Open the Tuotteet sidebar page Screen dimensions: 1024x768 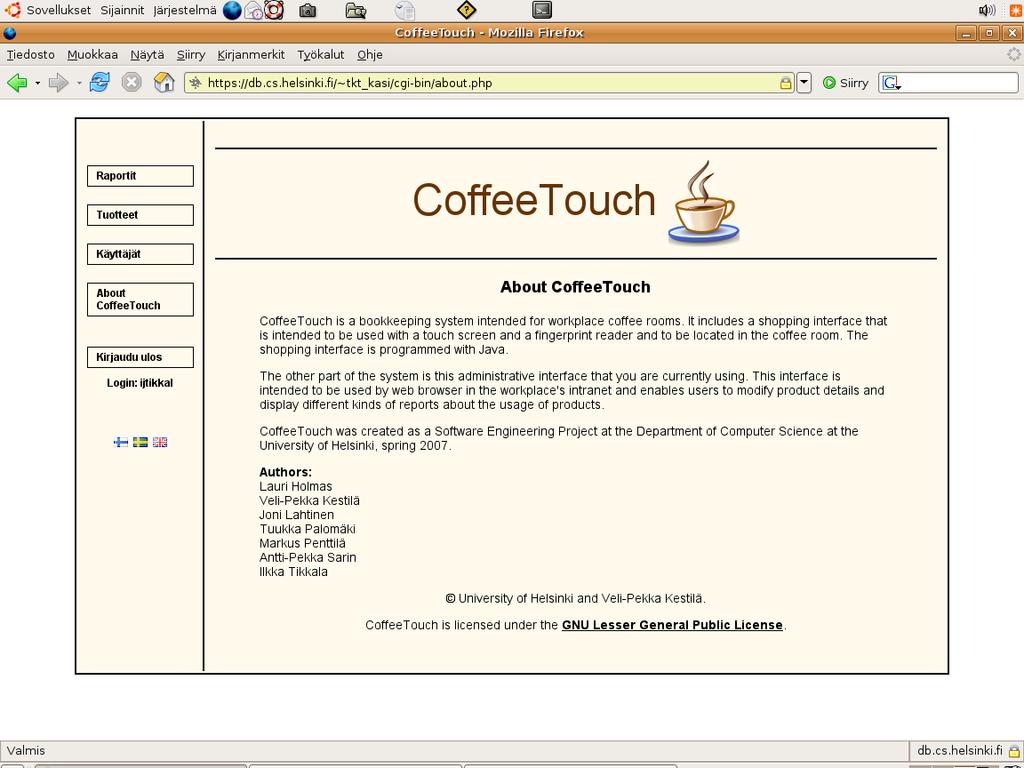[x=140, y=215]
